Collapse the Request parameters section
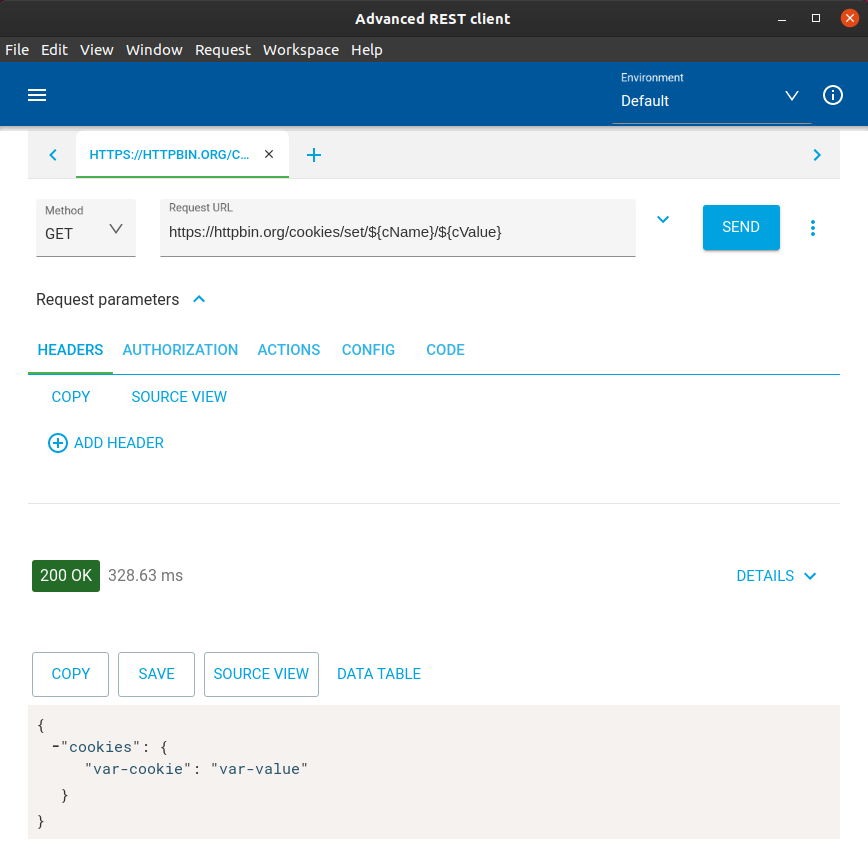Image resolution: width=868 pixels, height=867 pixels. click(198, 297)
